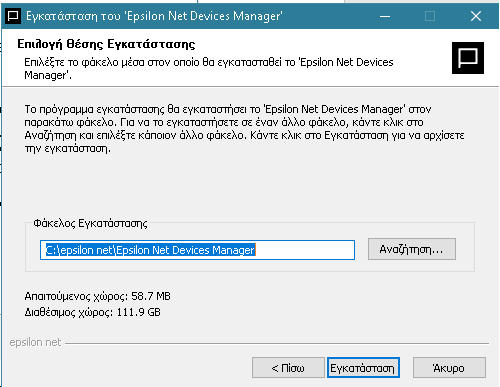
Task: Click the instruction paragraph starting 'Το πρόγραμμα εγκατάστασης'
Action: (244, 129)
